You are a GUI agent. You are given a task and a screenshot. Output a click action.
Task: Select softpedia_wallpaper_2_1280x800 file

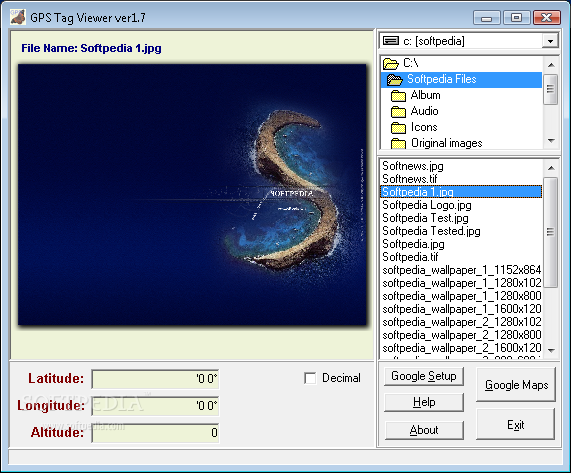462,335
